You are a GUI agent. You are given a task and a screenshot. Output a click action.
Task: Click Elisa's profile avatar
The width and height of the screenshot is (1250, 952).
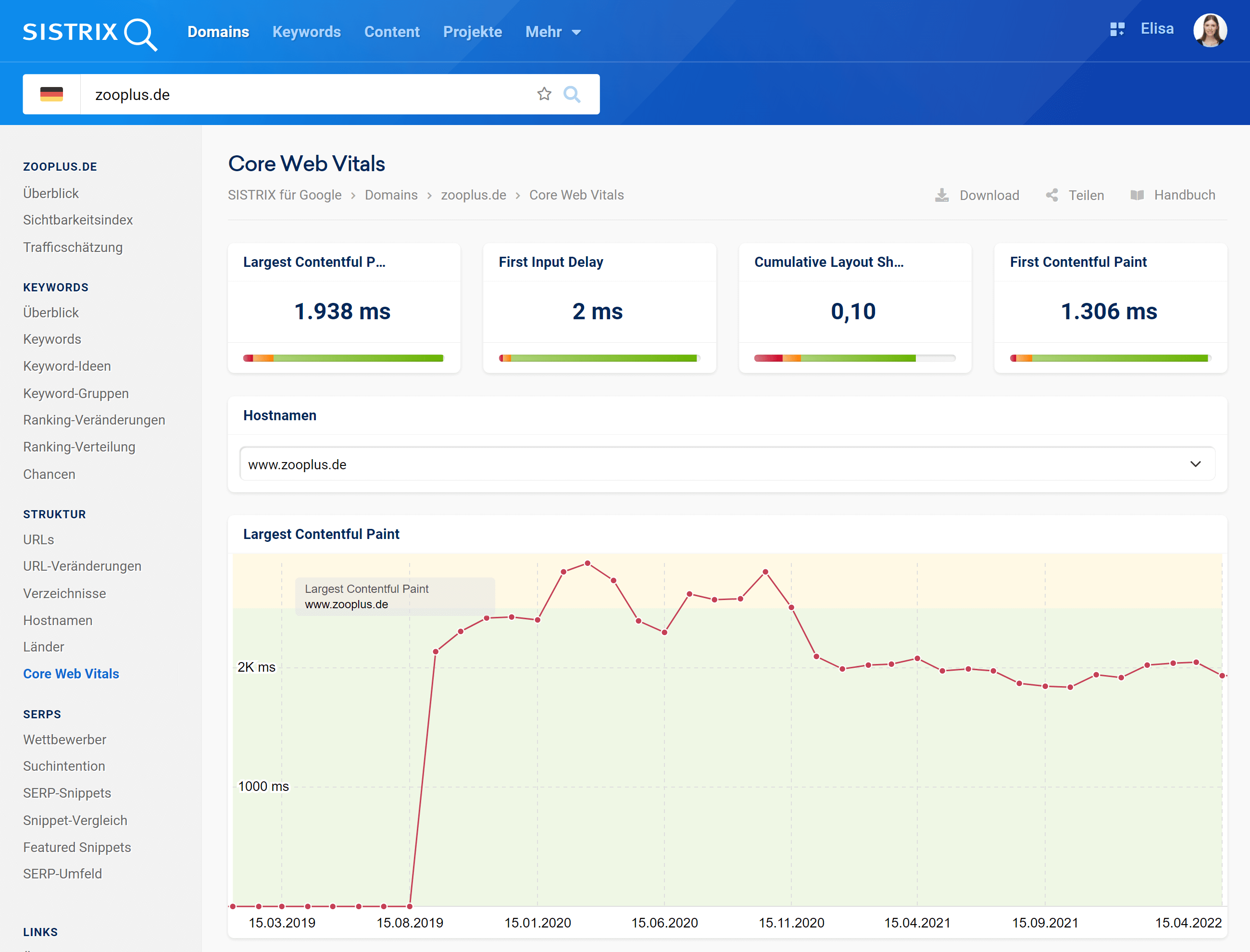1210,30
